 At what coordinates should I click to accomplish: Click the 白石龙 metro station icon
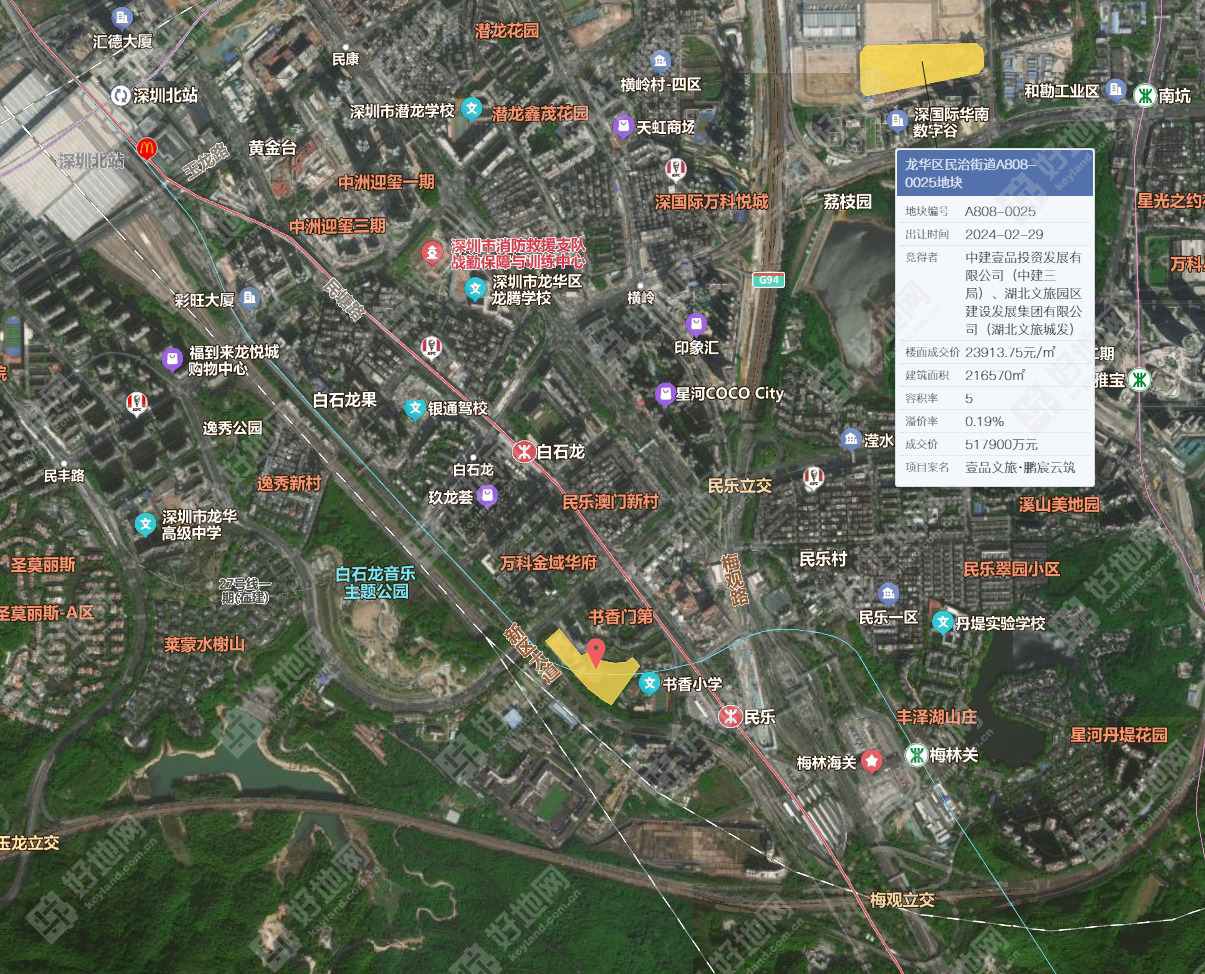point(523,451)
